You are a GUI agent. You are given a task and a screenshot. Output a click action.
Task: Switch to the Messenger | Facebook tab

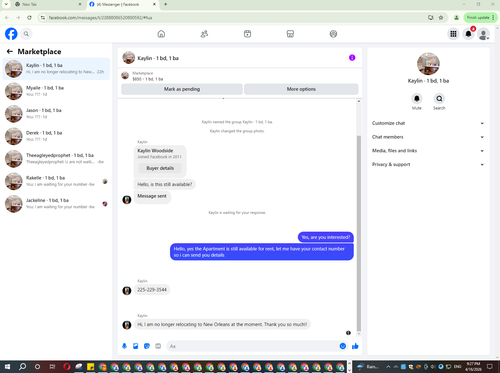[122, 4]
